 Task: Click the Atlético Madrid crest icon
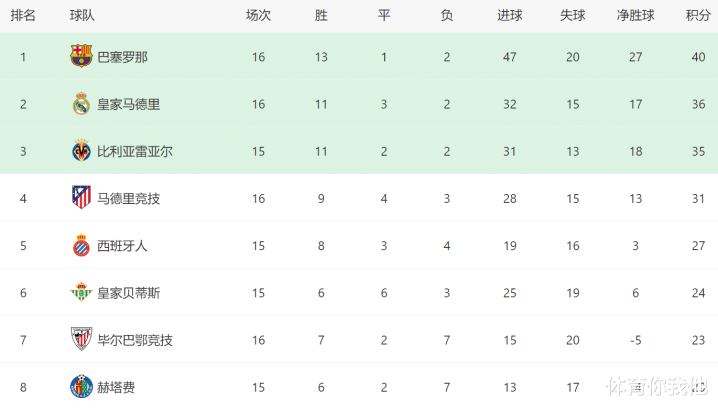click(x=81, y=198)
